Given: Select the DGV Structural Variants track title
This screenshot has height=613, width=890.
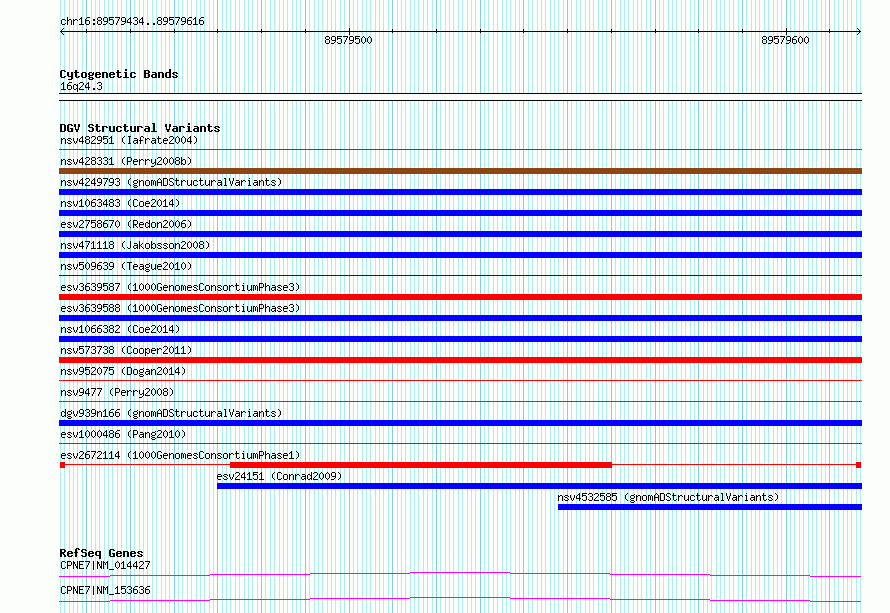Looking at the screenshot, I should tap(140, 128).
